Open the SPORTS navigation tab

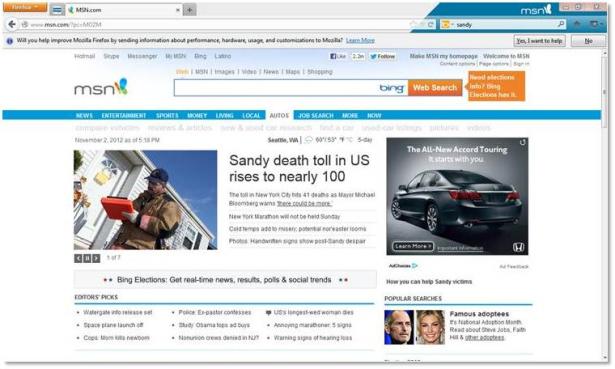(x=167, y=115)
